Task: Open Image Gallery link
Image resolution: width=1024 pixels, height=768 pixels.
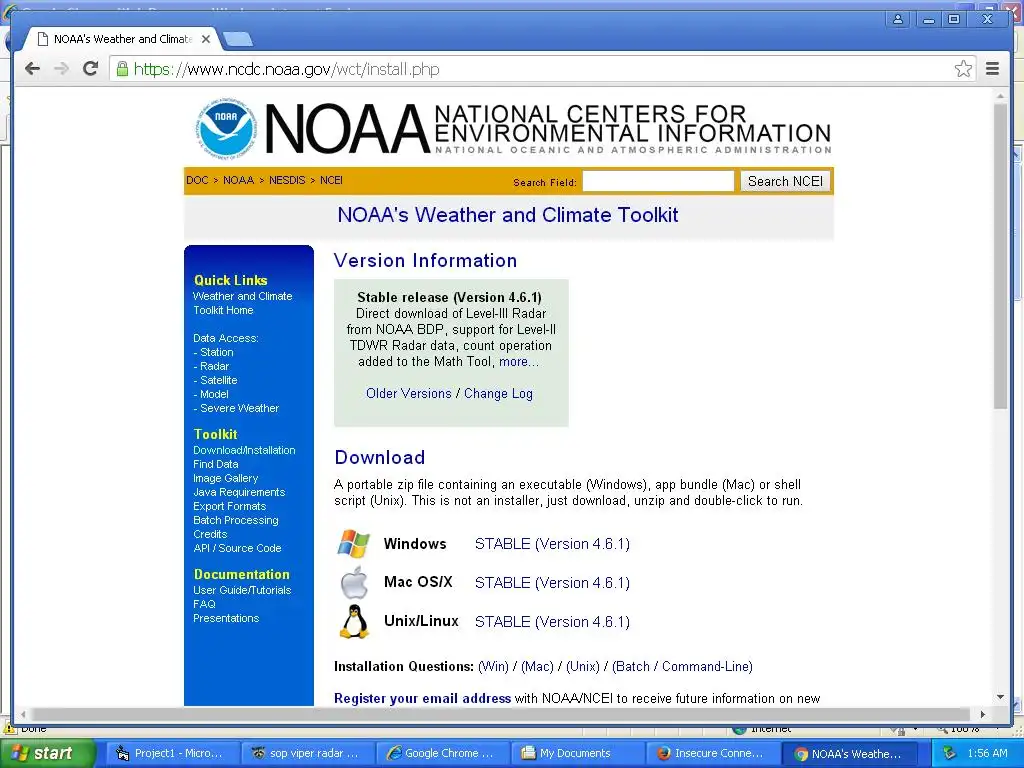Action: pyautogui.click(x=225, y=478)
